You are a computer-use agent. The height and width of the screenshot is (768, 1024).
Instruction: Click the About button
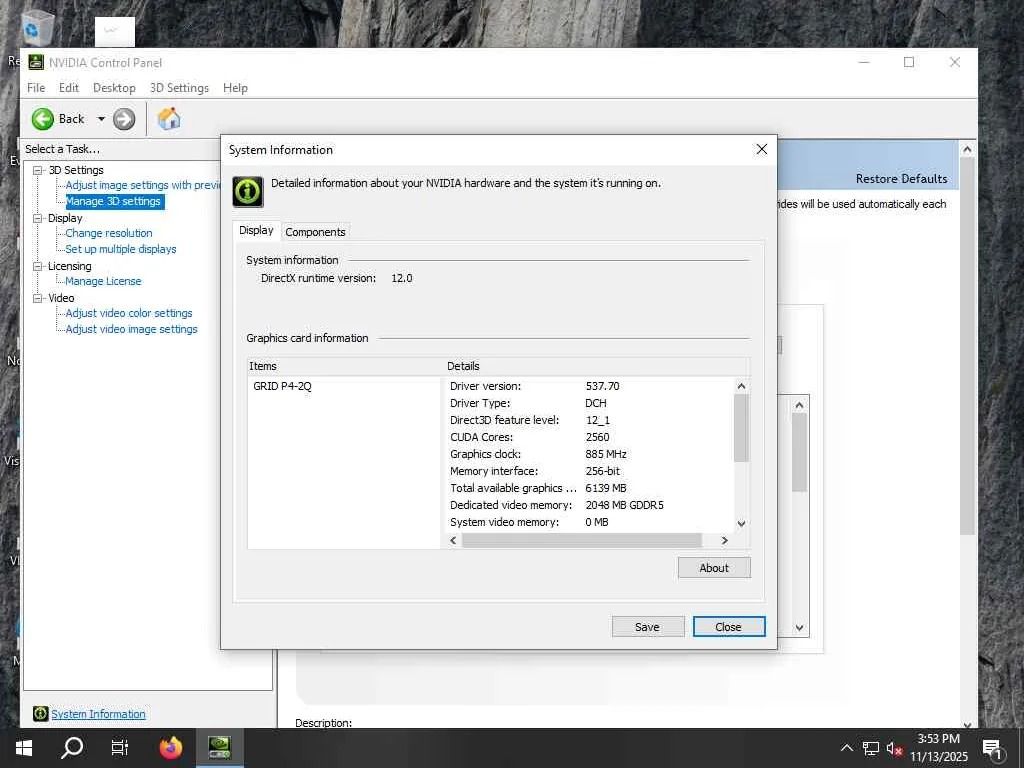(x=714, y=568)
